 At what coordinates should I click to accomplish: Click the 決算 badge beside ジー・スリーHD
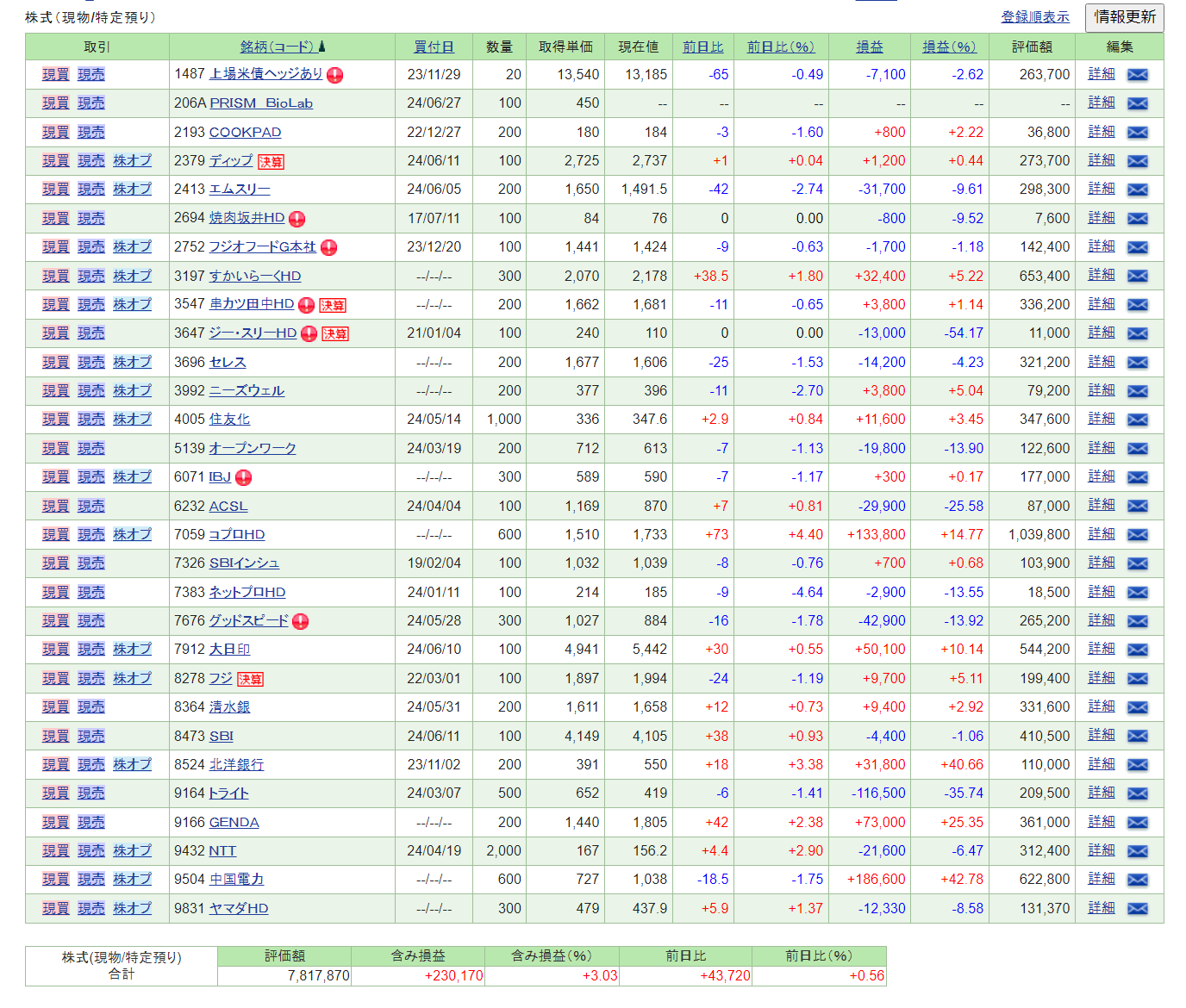click(335, 334)
